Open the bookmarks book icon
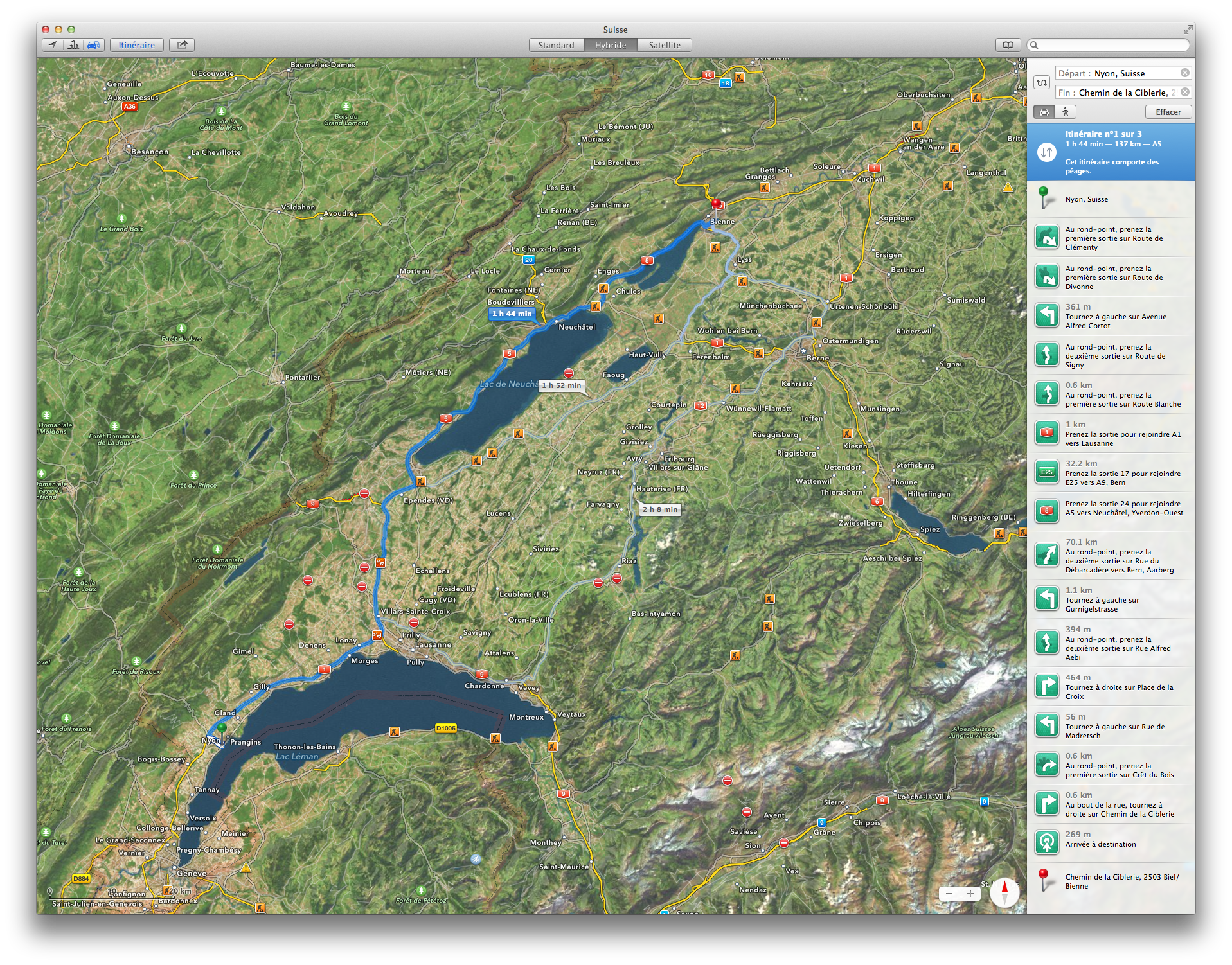1232x965 pixels. point(1008,45)
